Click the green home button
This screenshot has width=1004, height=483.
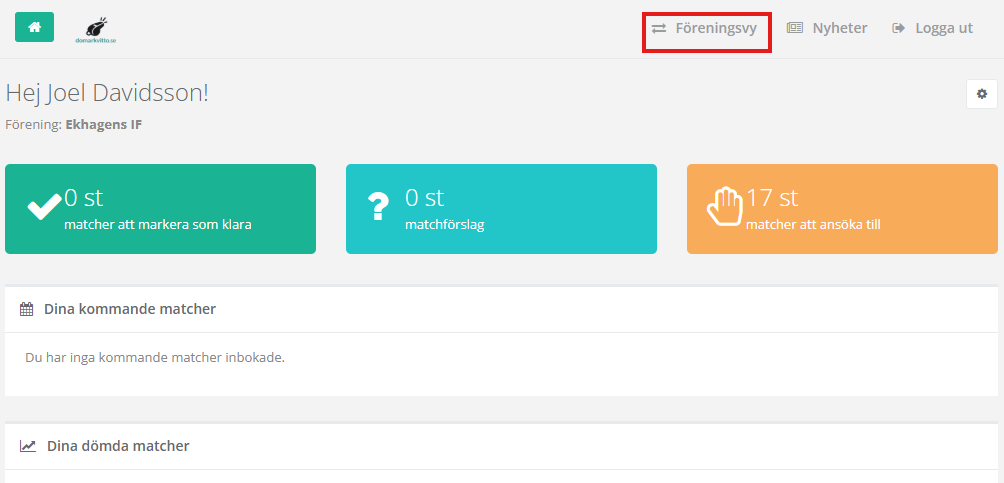coord(35,27)
